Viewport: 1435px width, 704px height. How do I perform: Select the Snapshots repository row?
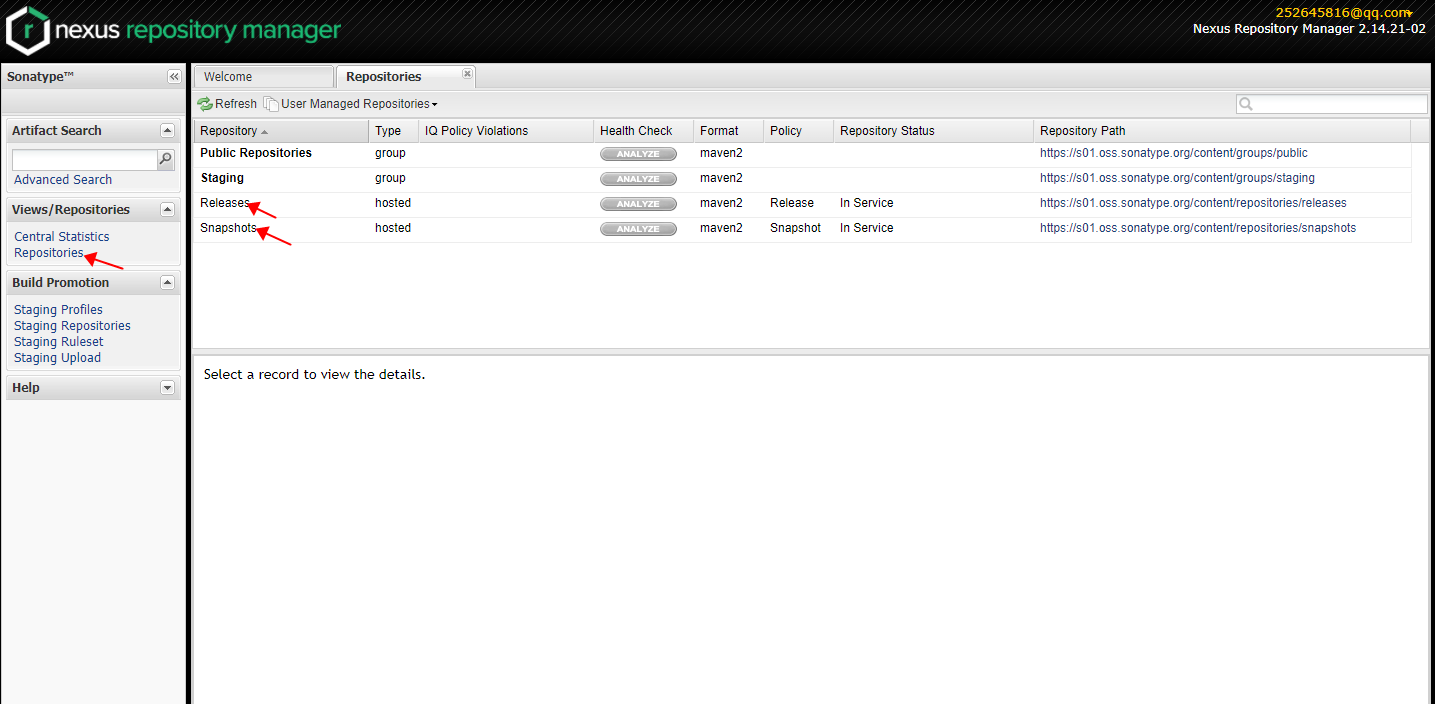point(802,229)
